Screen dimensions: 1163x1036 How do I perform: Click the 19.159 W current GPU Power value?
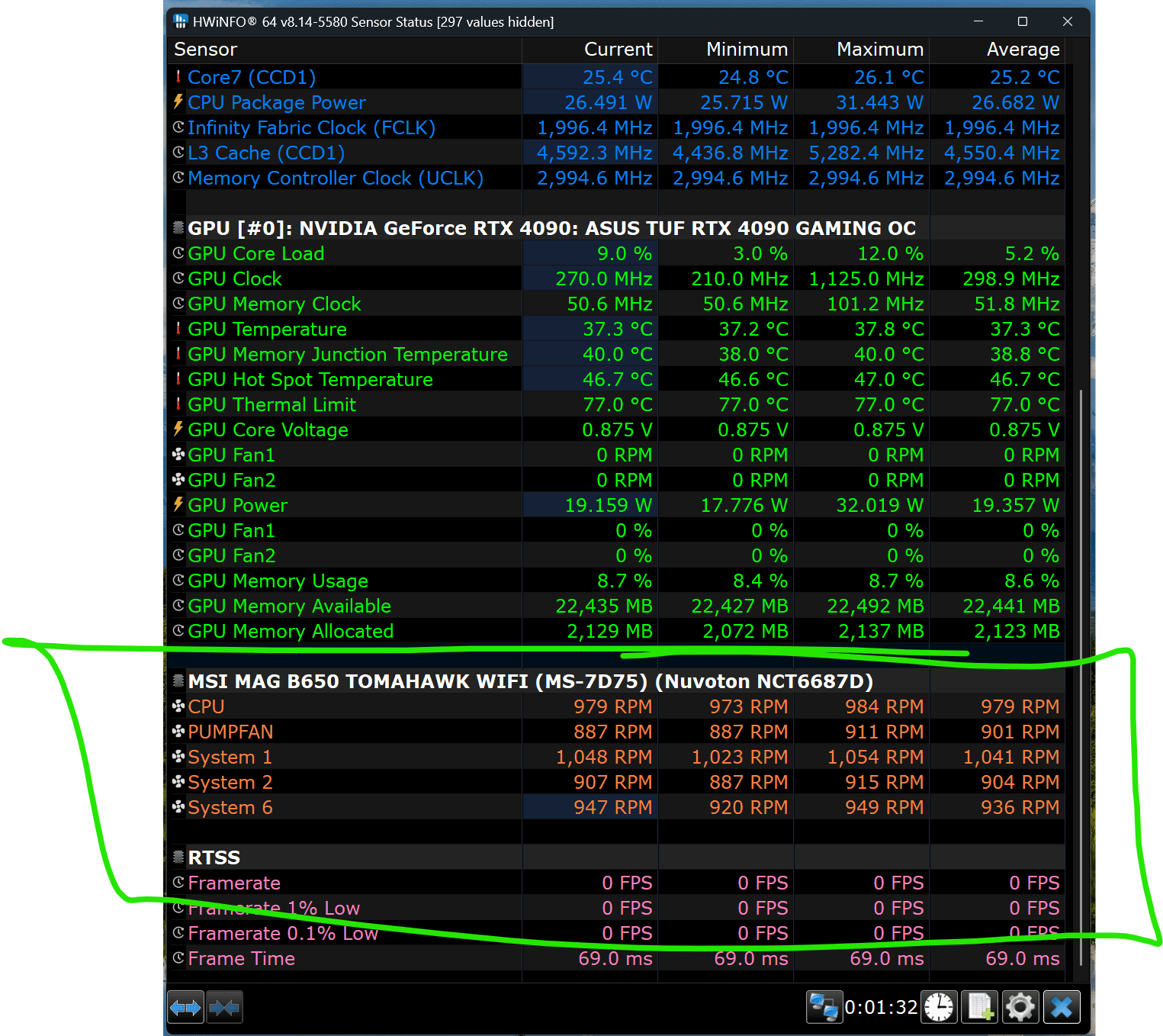(609, 505)
